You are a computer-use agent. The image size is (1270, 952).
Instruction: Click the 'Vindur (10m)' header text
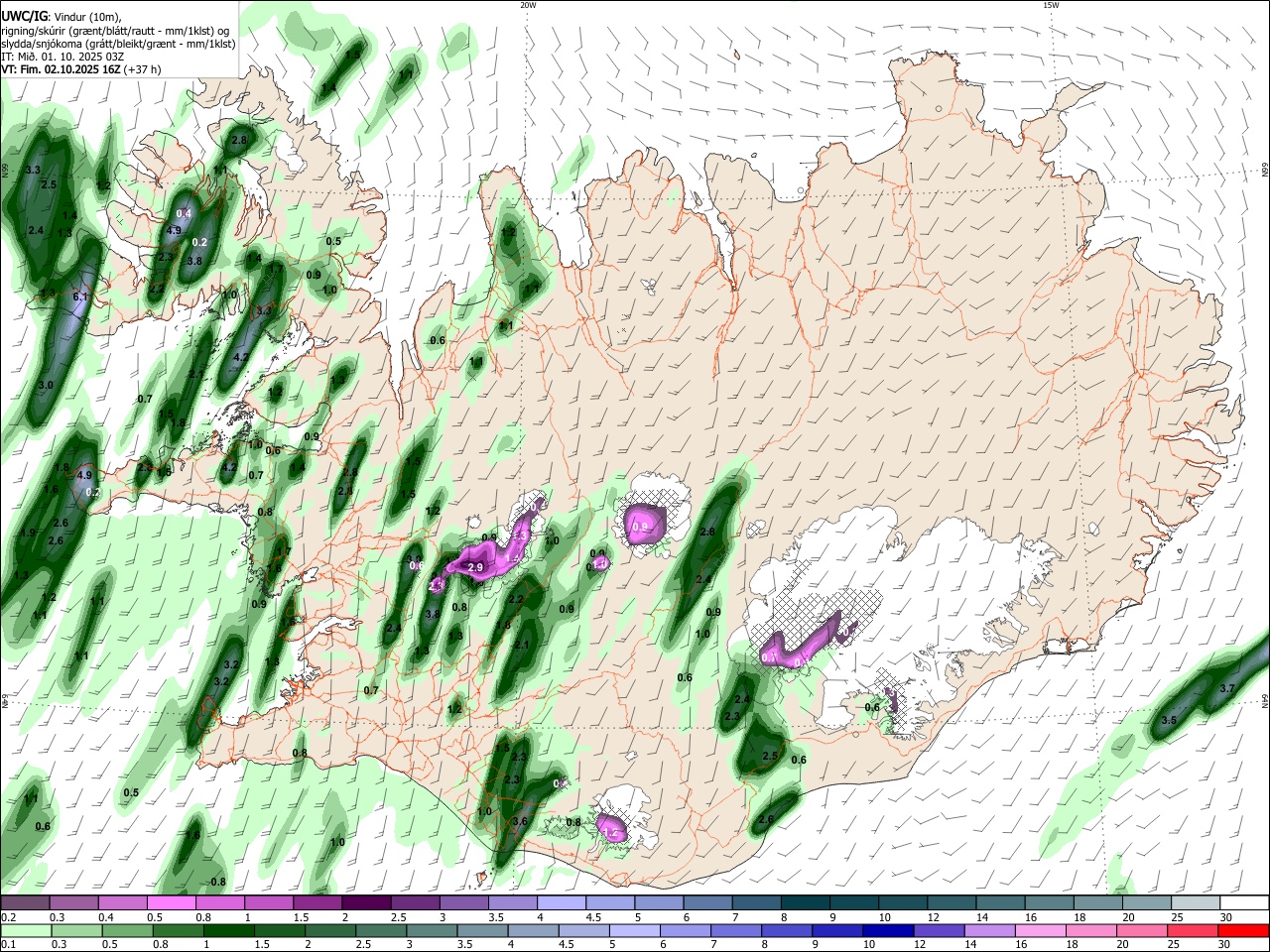[87, 17]
